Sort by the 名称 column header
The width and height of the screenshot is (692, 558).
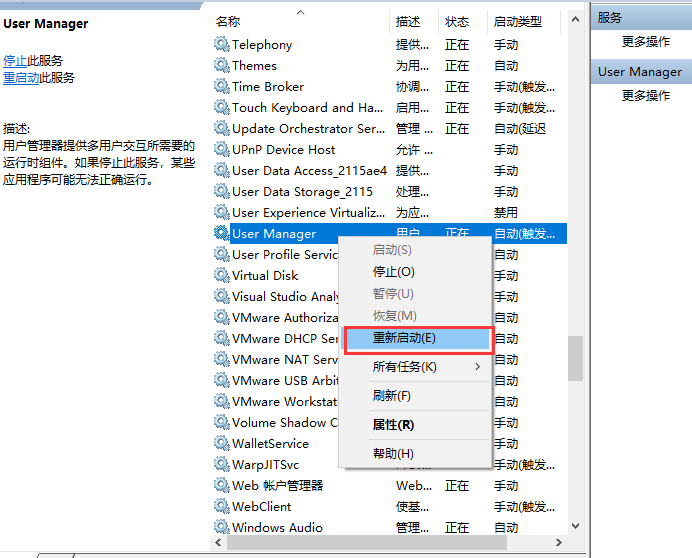point(300,21)
